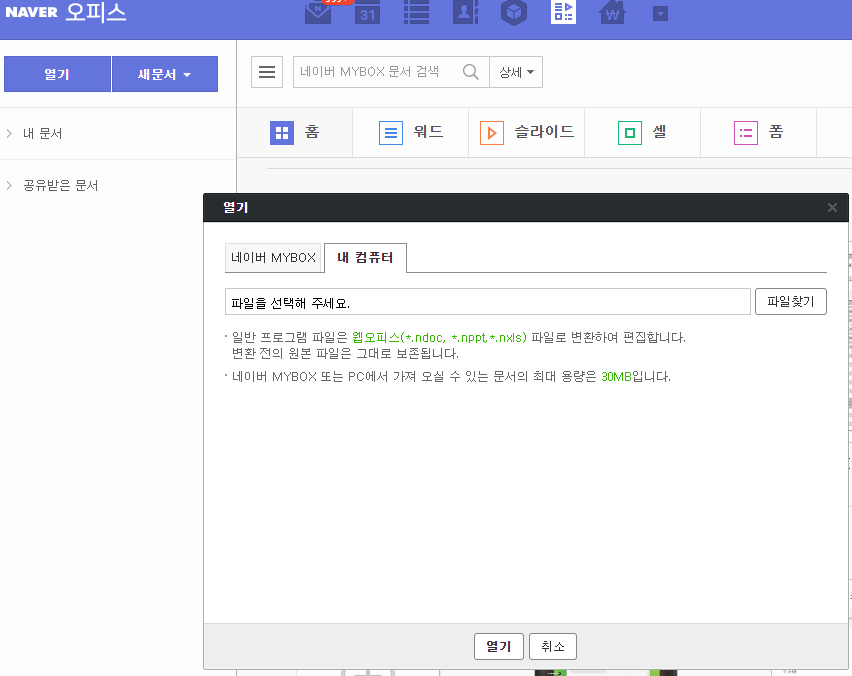The height and width of the screenshot is (676, 852).
Task: Expand the more services arrow in top bar
Action: point(660,14)
